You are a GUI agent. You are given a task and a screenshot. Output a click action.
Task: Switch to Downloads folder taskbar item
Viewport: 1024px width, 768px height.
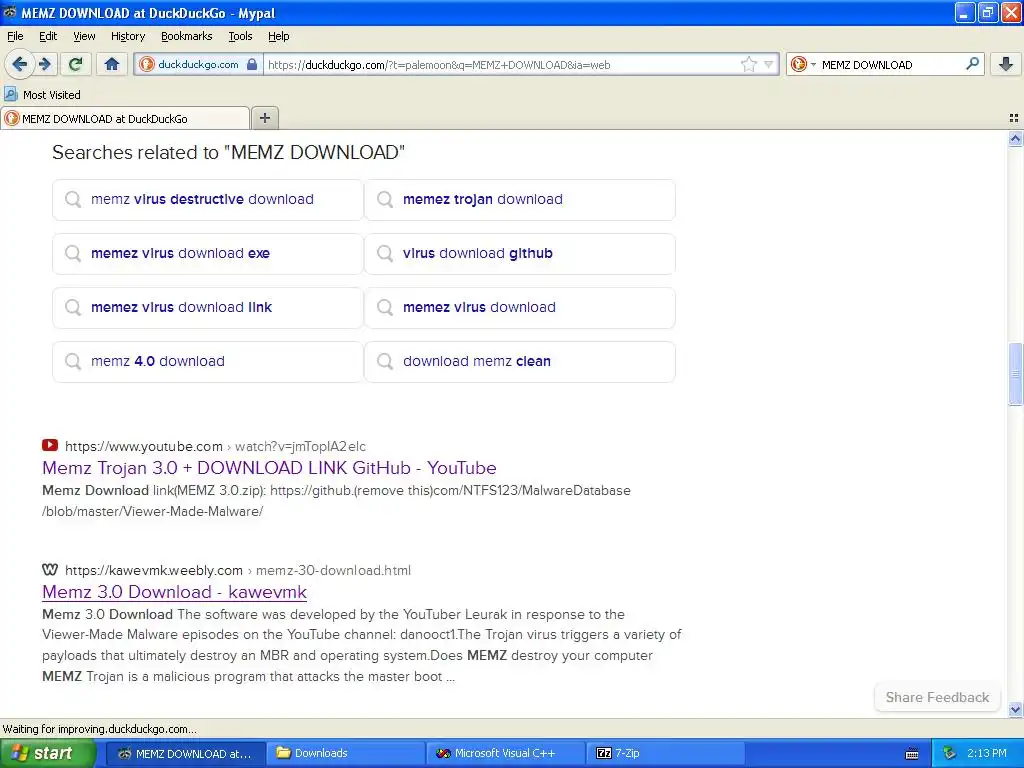345,754
